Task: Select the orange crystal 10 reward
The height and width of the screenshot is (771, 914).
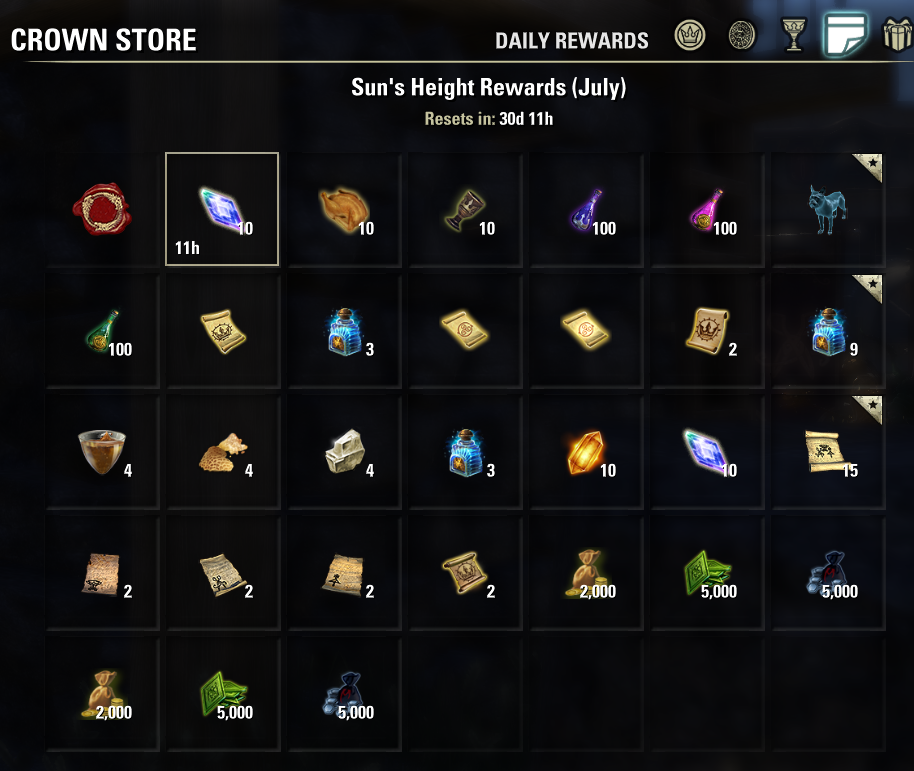Action: (586, 452)
